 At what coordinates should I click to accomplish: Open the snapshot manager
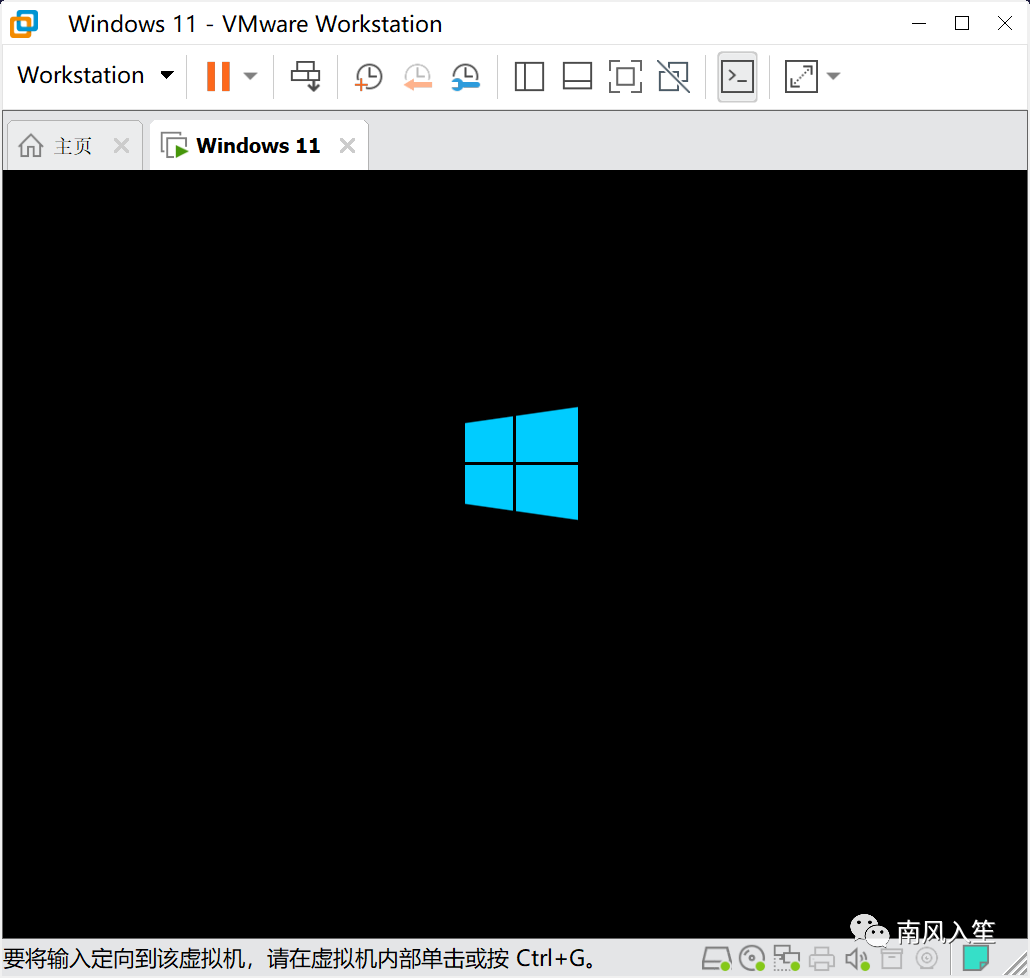point(466,76)
